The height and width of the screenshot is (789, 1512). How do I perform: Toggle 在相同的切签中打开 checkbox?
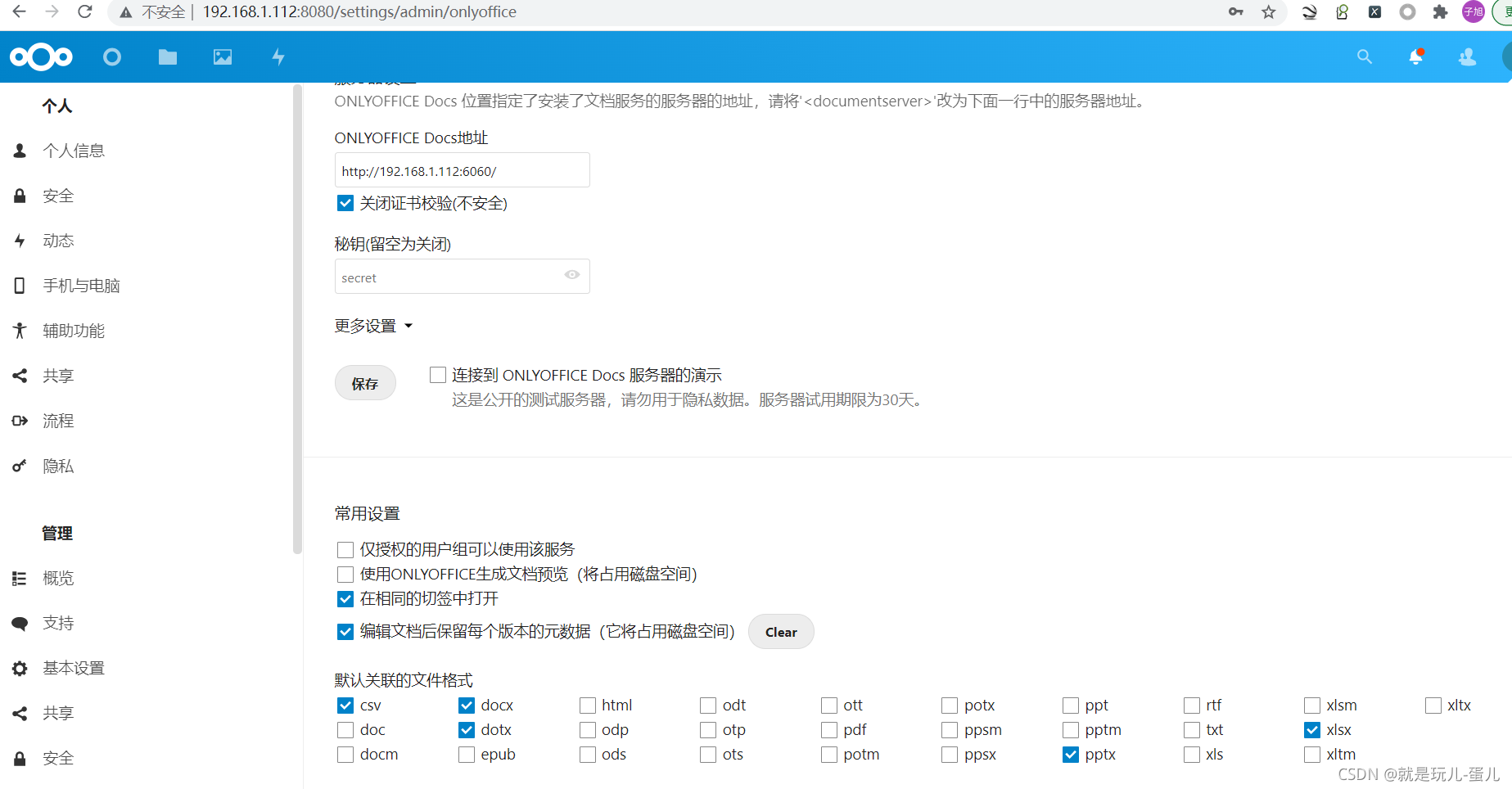(x=345, y=598)
